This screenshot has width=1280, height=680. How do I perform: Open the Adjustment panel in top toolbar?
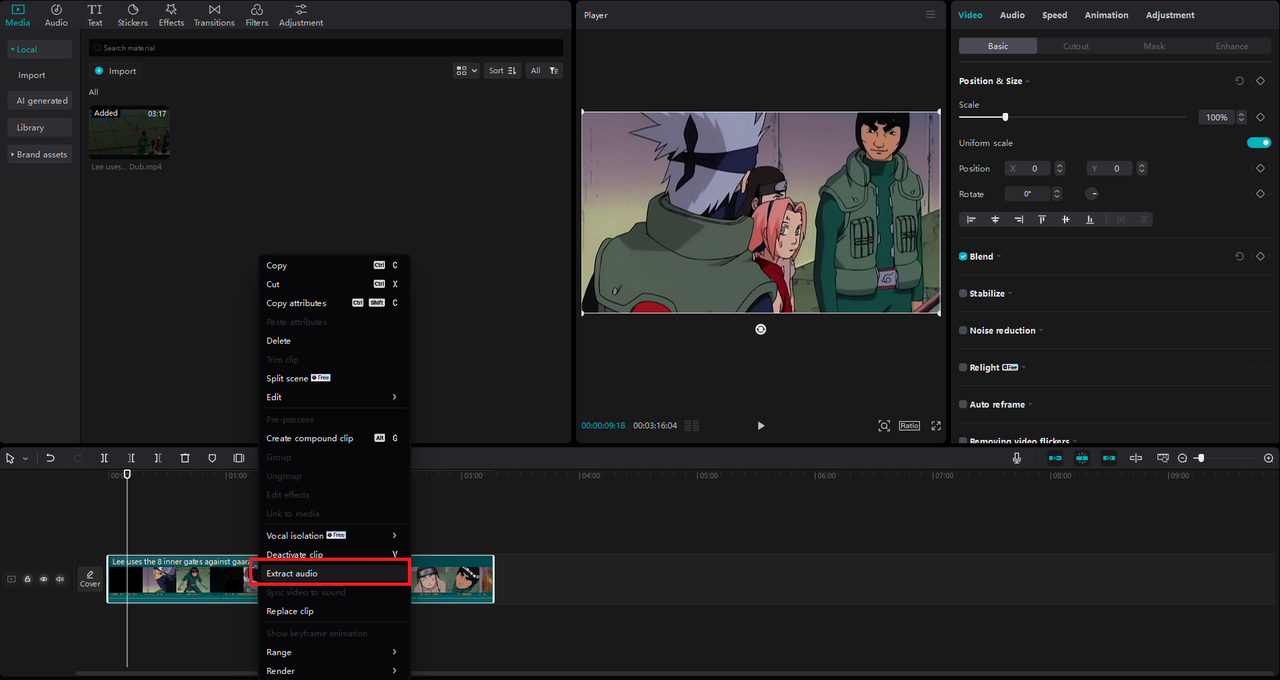(301, 15)
